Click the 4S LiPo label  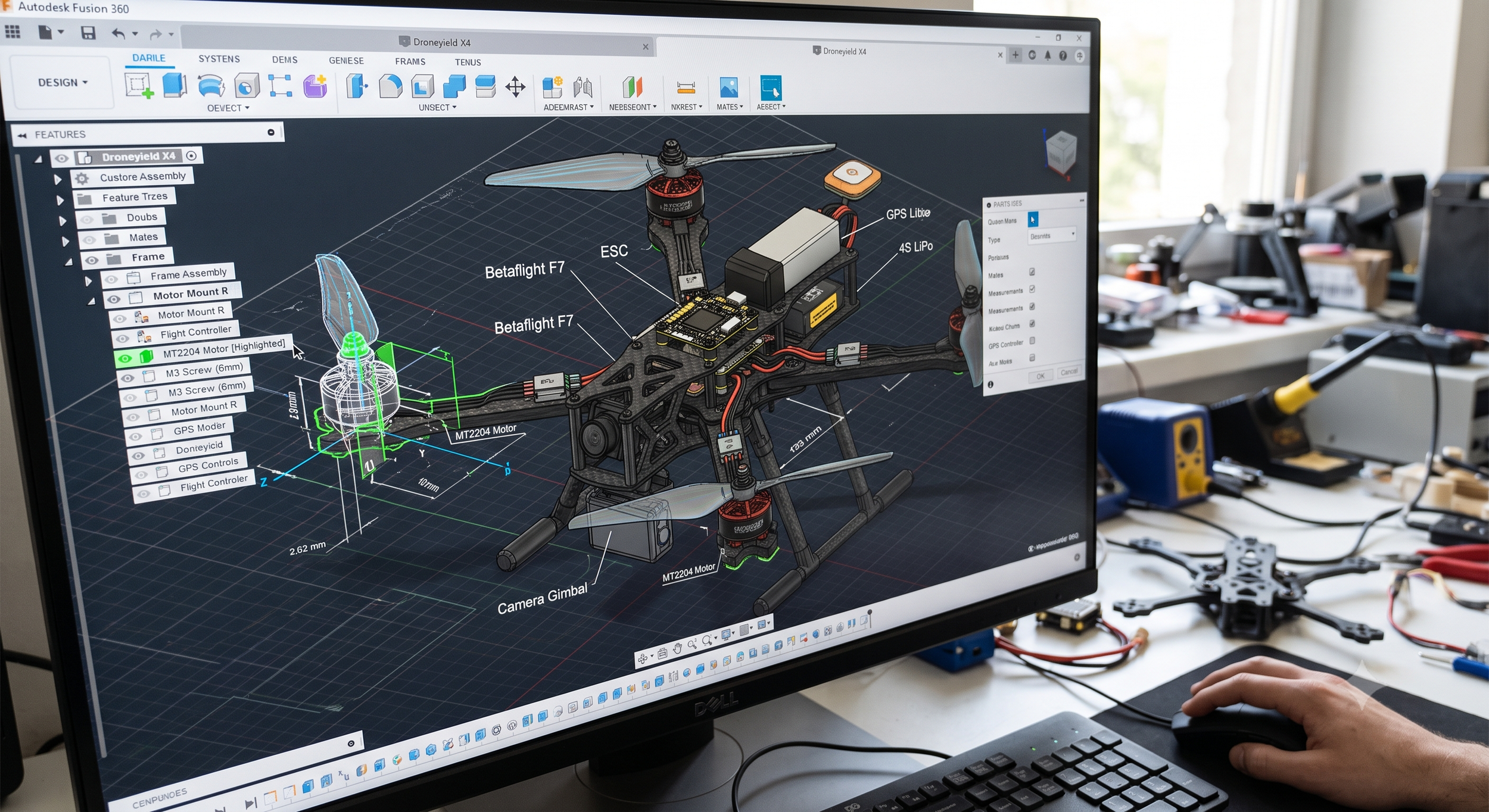[916, 246]
